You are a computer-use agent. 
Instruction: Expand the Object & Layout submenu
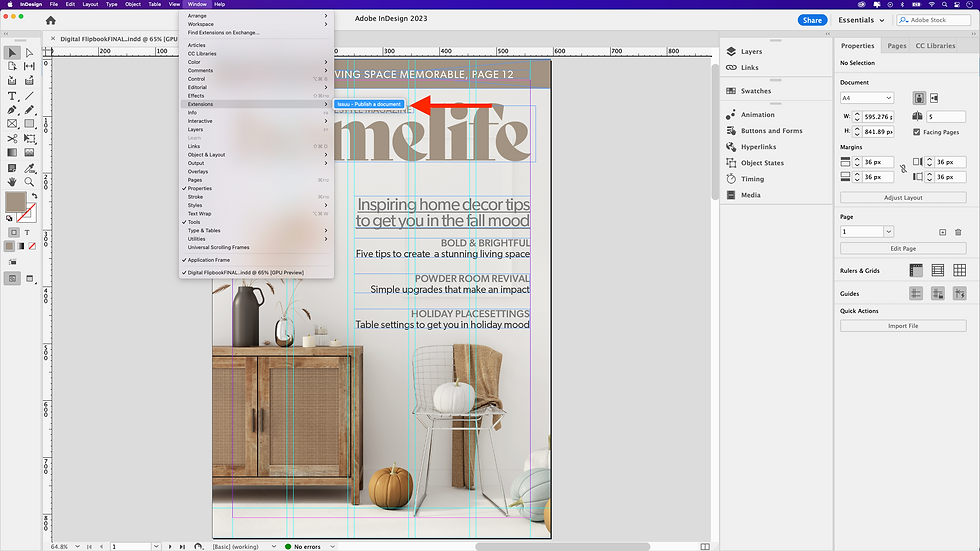click(x=256, y=155)
